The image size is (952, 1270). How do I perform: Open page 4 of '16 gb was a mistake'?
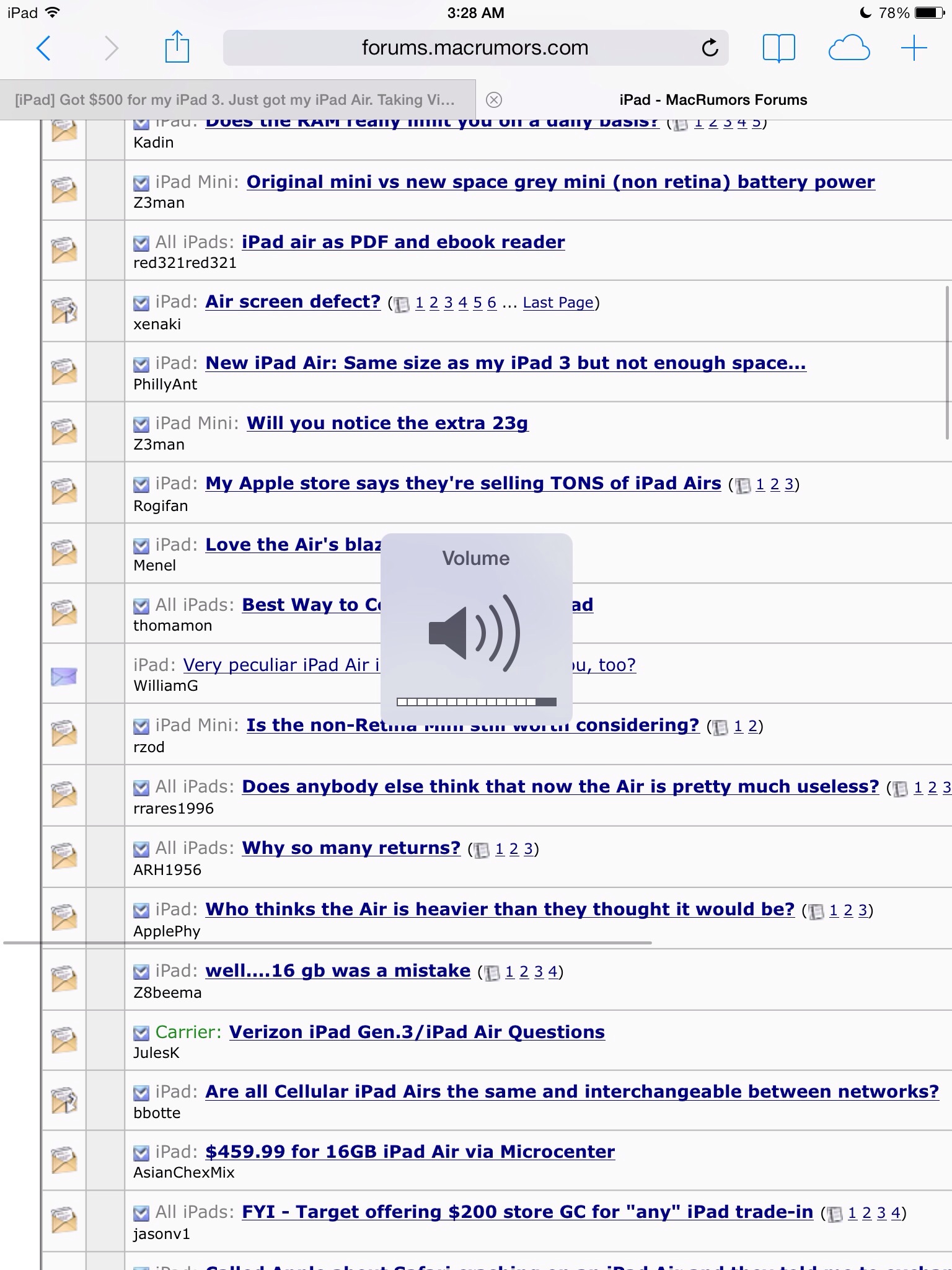tap(553, 972)
